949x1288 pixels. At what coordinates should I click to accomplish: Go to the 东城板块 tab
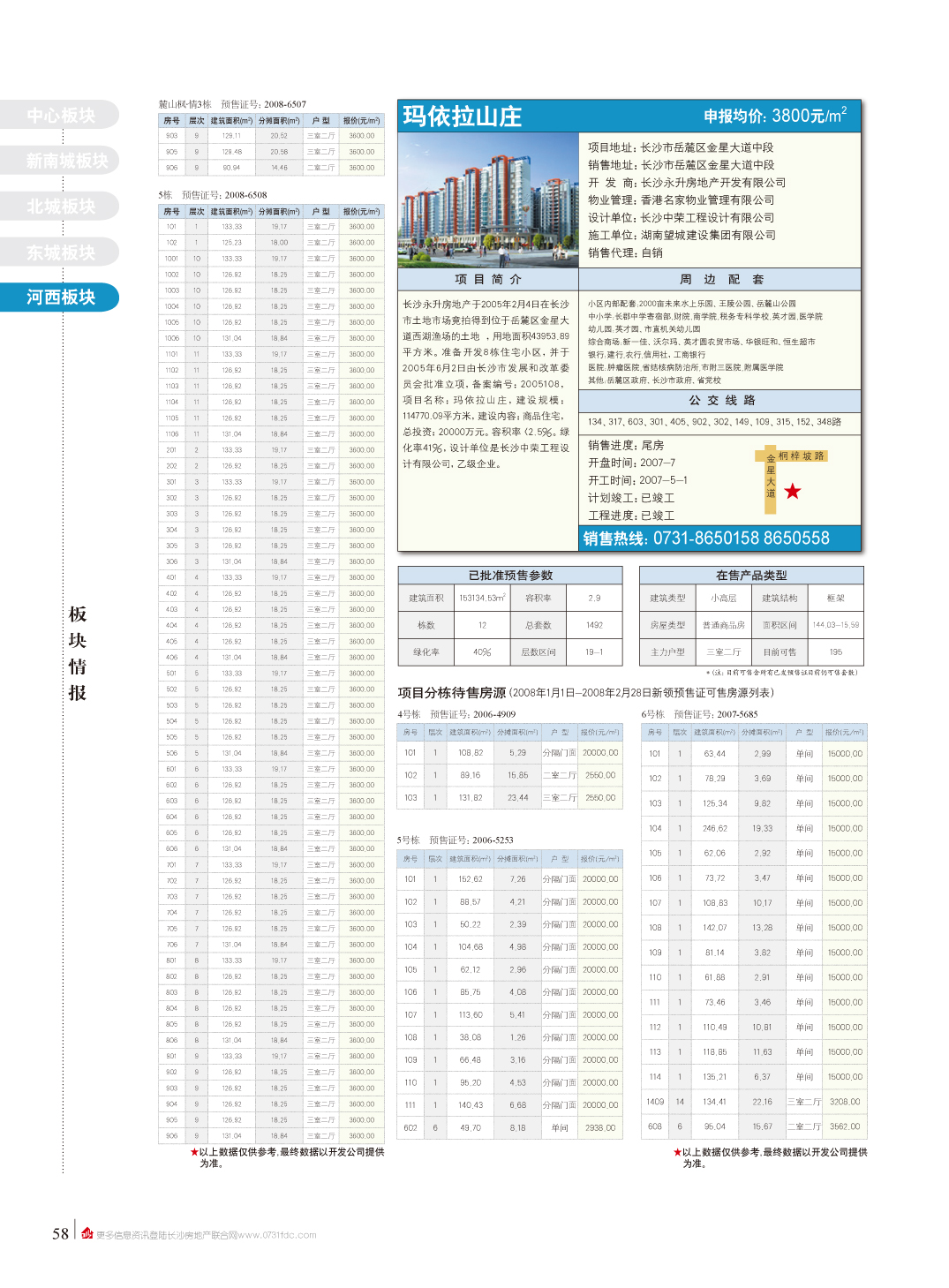tap(60, 252)
